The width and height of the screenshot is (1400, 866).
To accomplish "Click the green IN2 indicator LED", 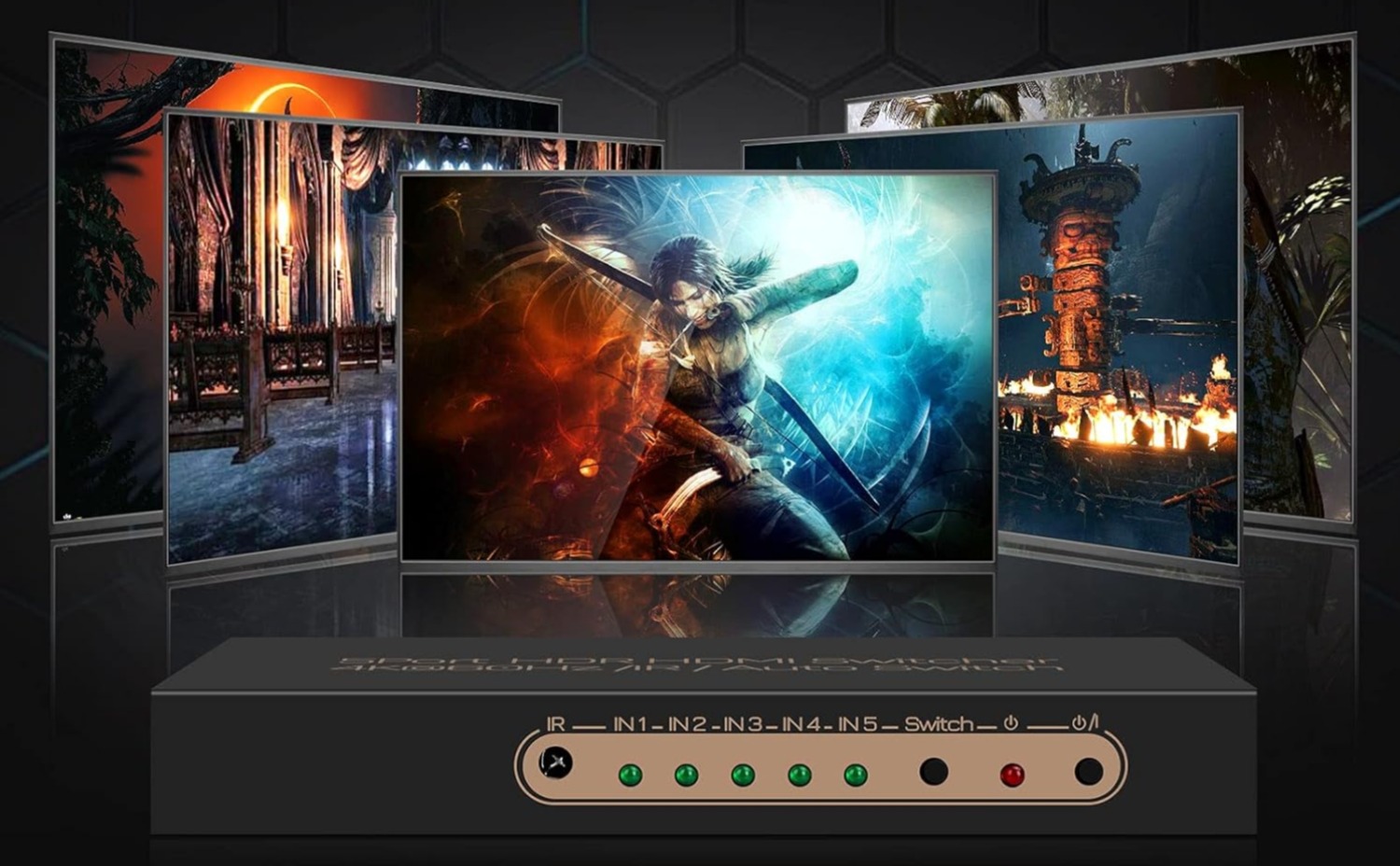I will (x=686, y=775).
